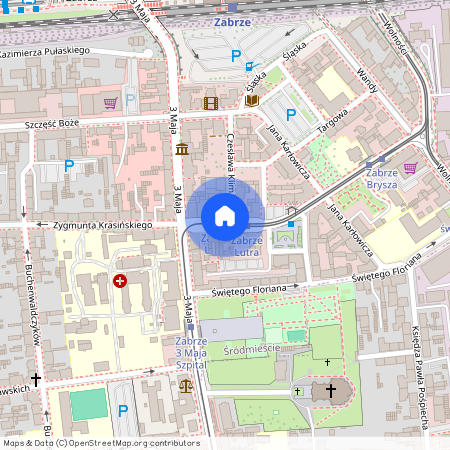The height and width of the screenshot is (450, 450).
Task: Click the library book icon
Action: pyautogui.click(x=252, y=100)
